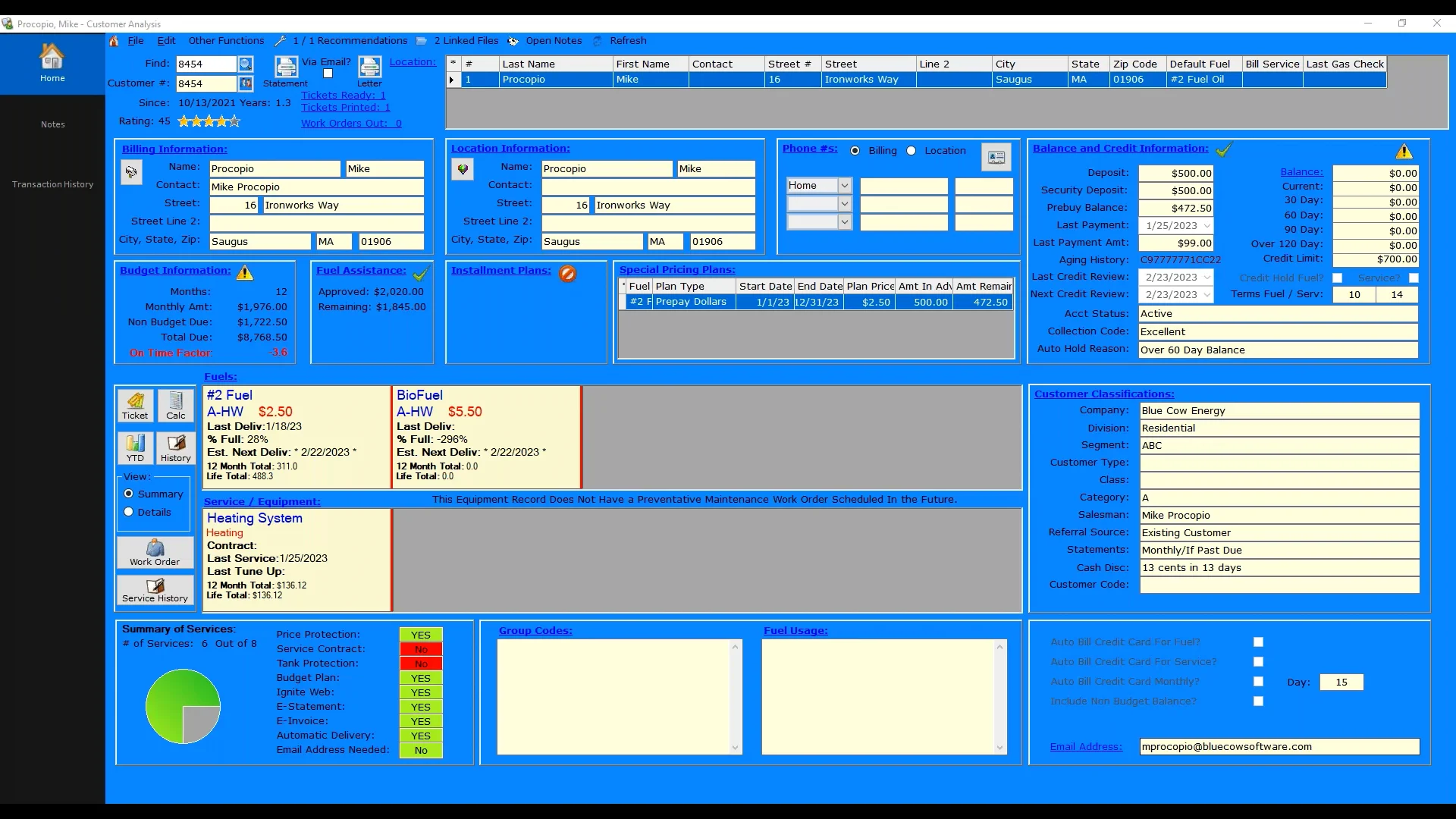Print a Letter for this customer

[x=369, y=67]
